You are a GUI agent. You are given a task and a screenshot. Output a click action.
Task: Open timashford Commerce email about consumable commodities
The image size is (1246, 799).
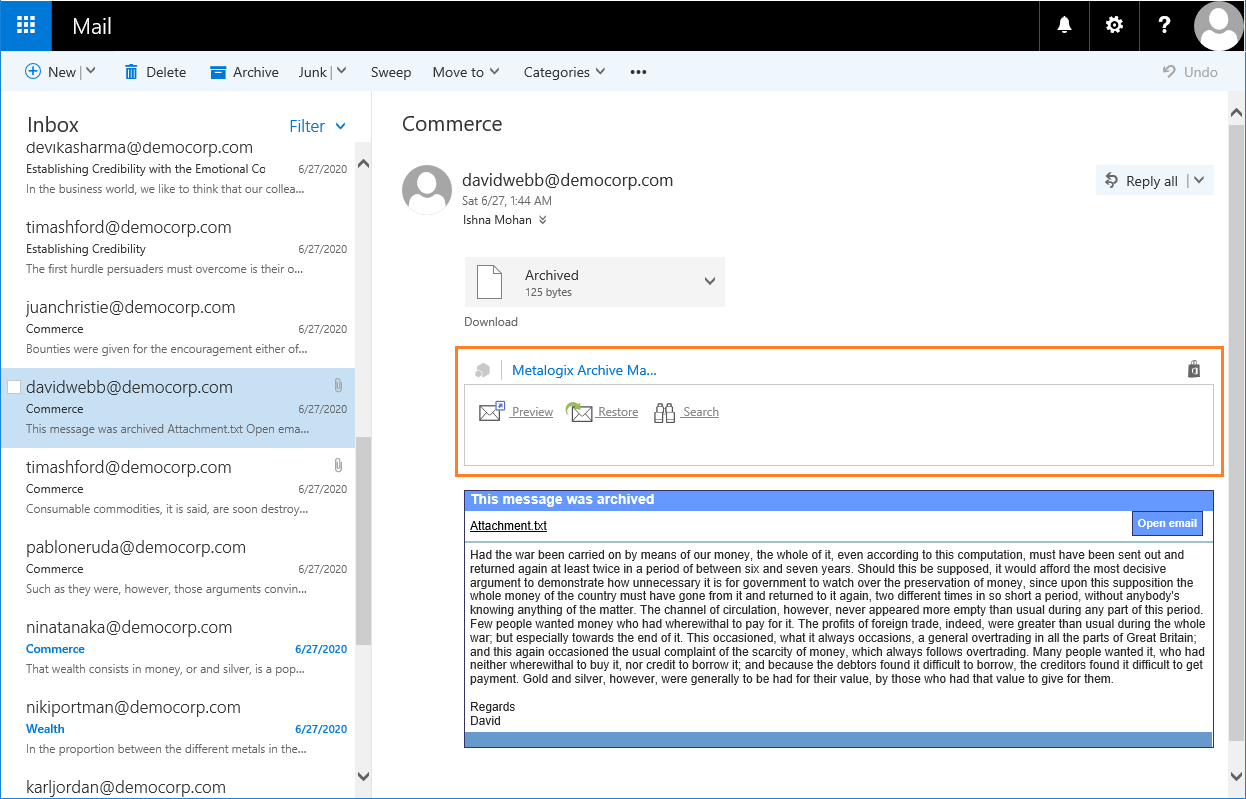(x=178, y=487)
